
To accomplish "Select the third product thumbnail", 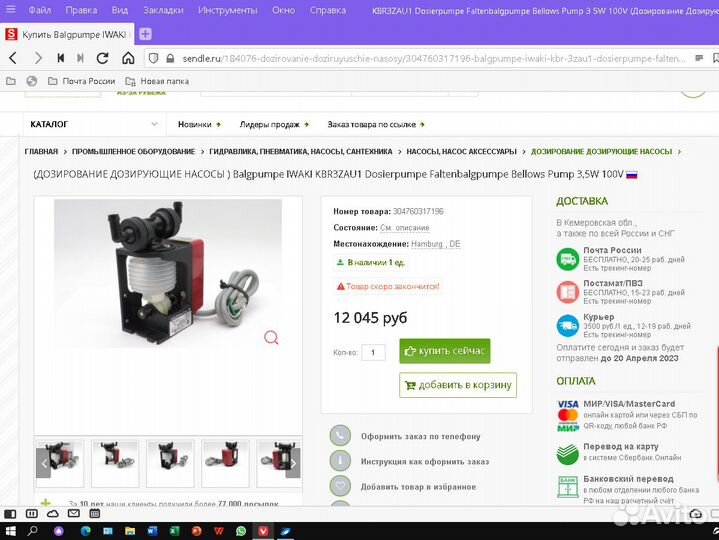I will click(x=170, y=463).
